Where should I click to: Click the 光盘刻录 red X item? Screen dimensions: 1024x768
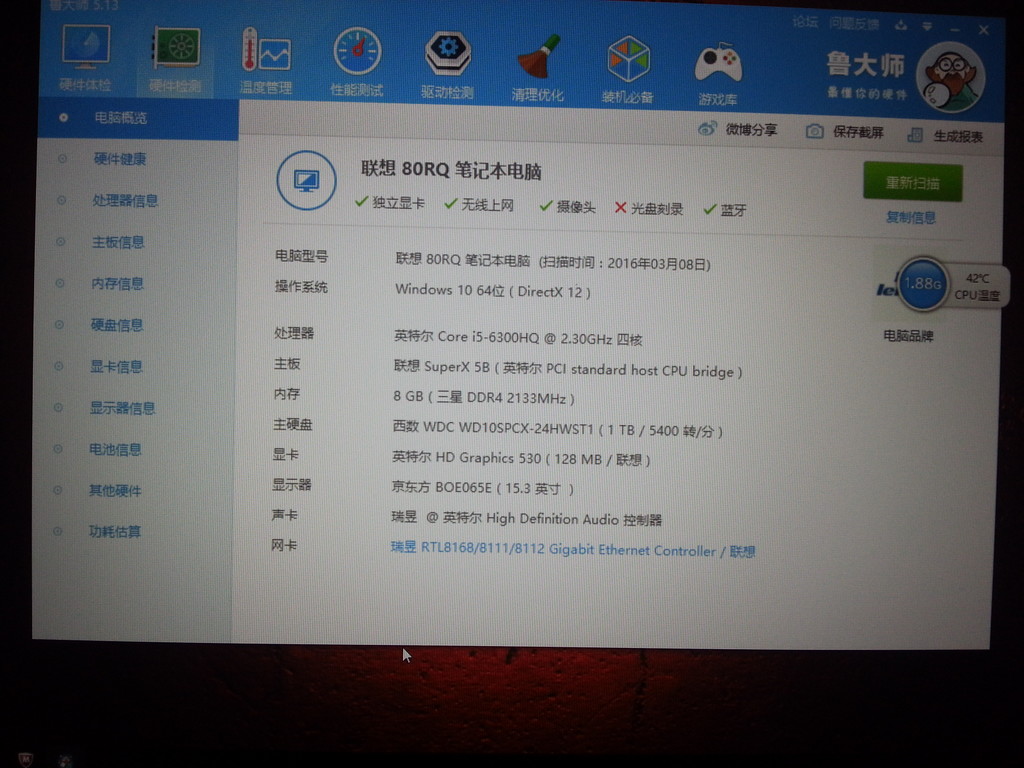tap(648, 208)
